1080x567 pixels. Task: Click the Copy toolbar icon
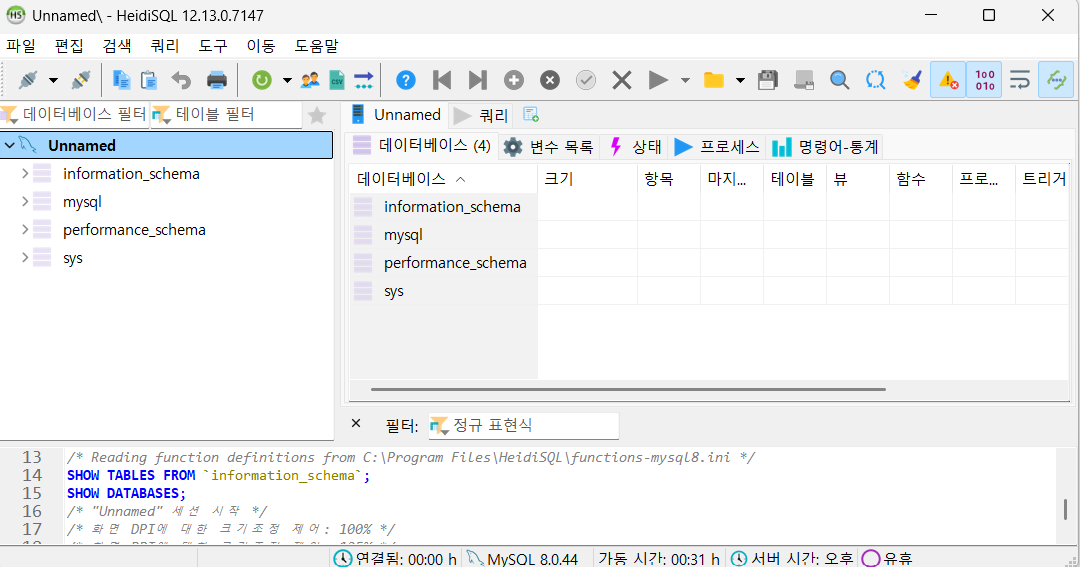coord(121,80)
